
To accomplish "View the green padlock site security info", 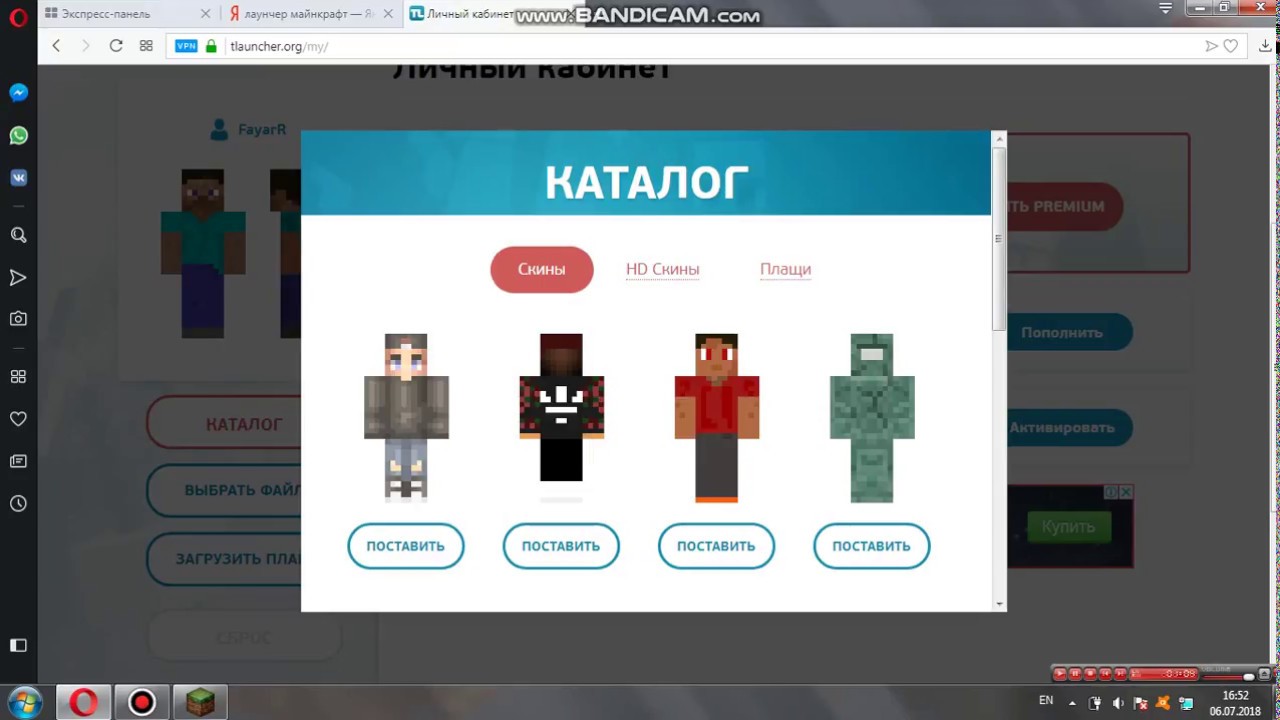I will coord(211,46).
